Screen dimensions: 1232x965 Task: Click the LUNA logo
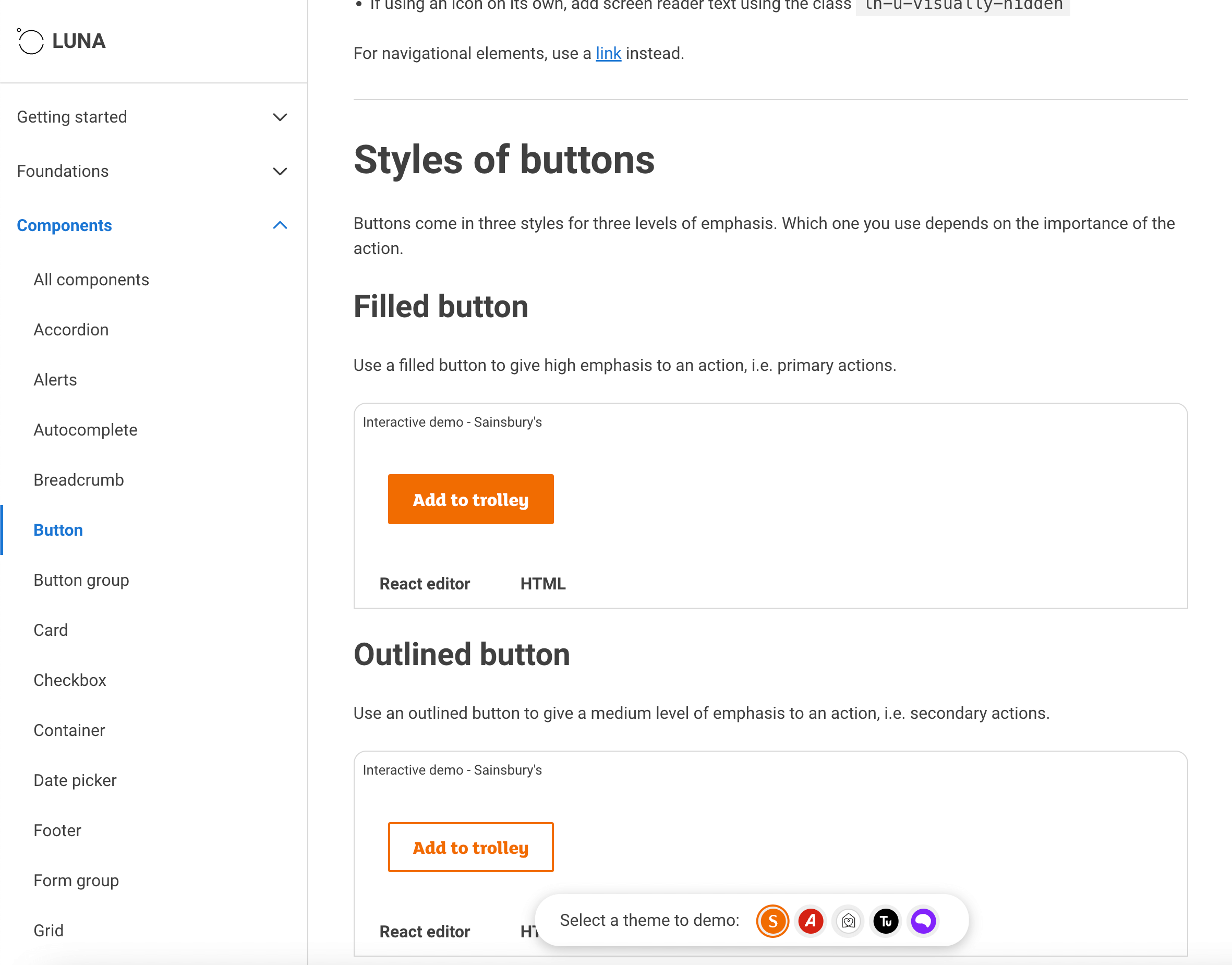(x=61, y=41)
